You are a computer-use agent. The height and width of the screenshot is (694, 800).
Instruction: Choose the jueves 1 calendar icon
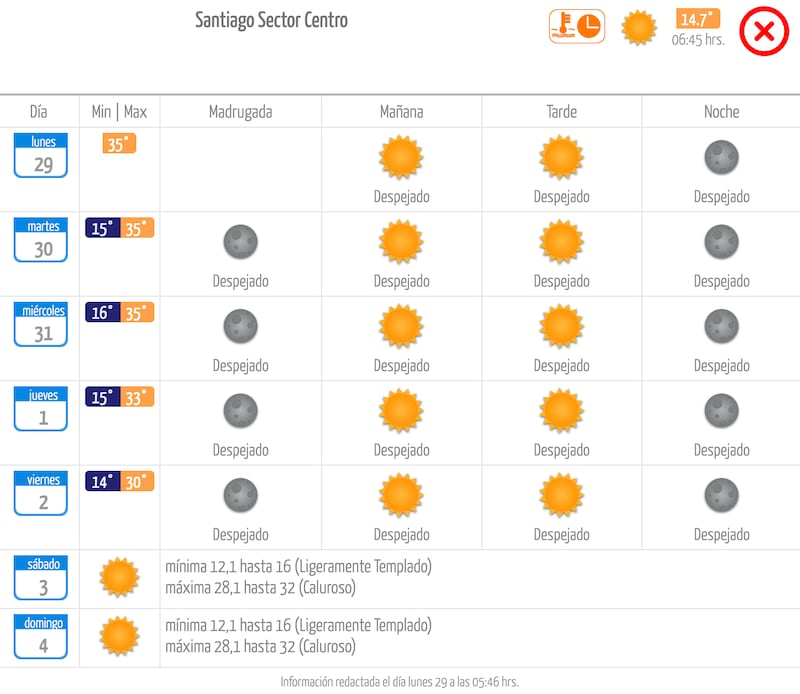41,410
